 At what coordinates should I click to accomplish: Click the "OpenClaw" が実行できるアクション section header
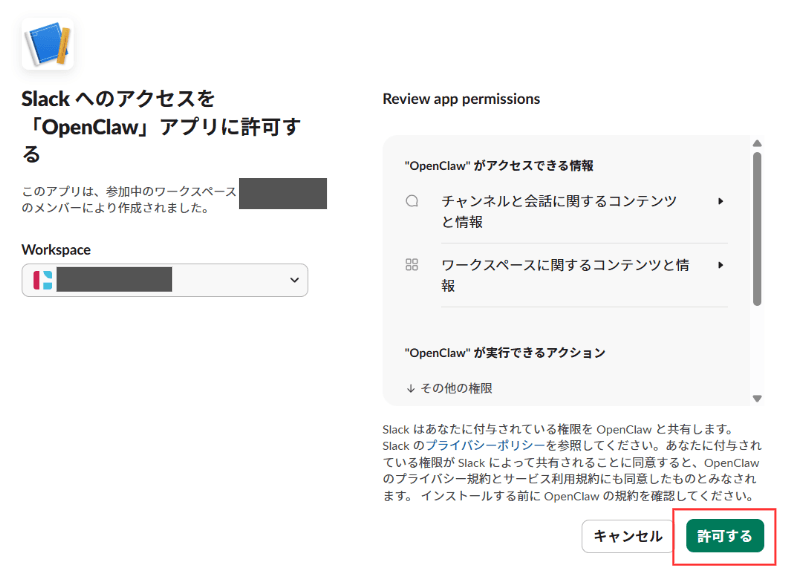[504, 353]
